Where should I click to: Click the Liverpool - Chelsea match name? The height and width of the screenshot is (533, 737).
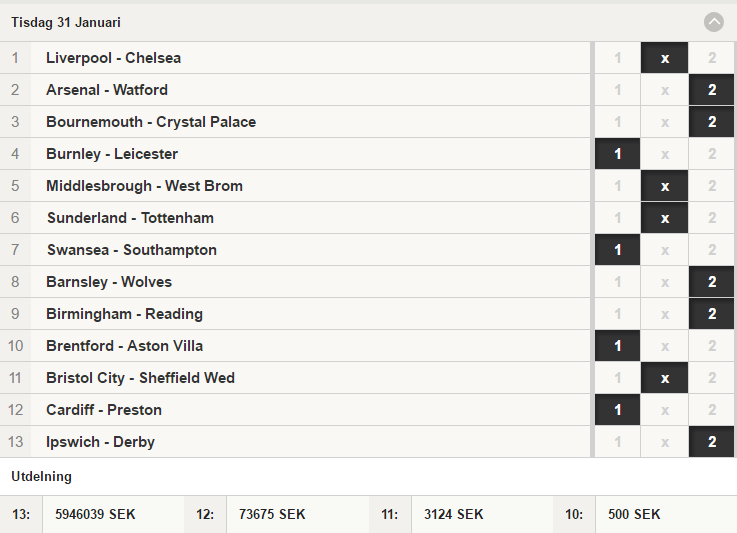pyautogui.click(x=113, y=58)
